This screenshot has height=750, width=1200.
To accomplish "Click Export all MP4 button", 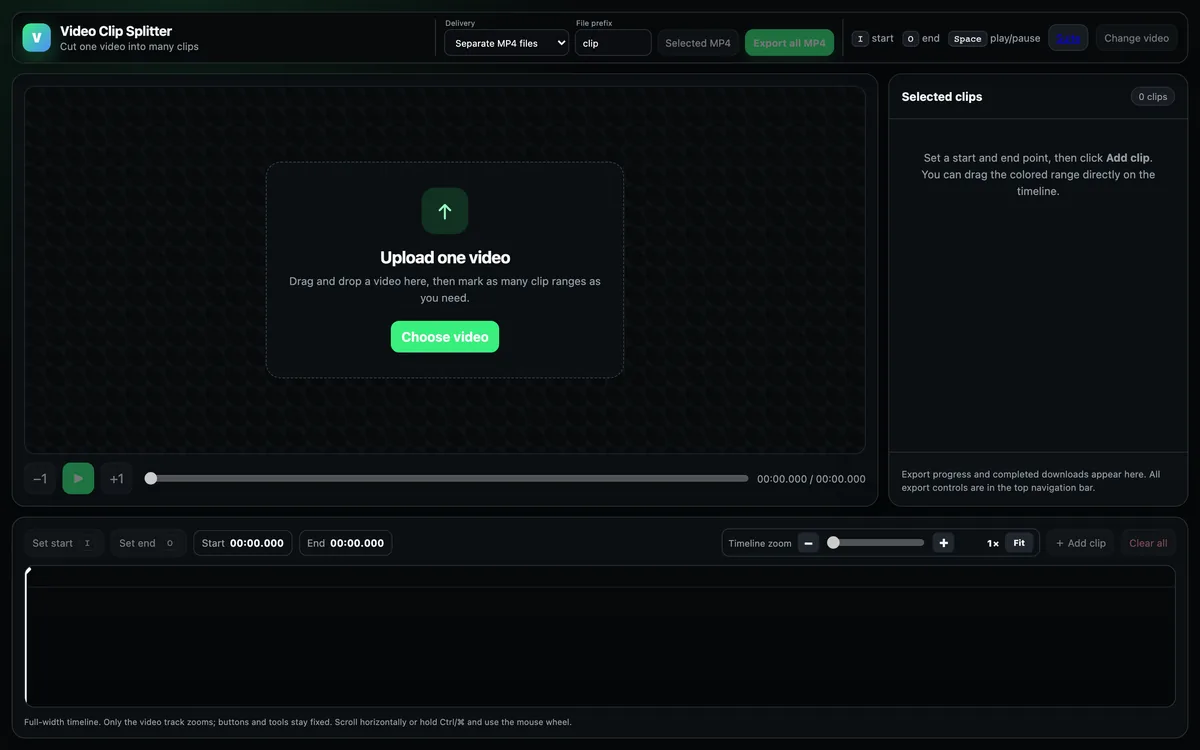I will pos(790,43).
